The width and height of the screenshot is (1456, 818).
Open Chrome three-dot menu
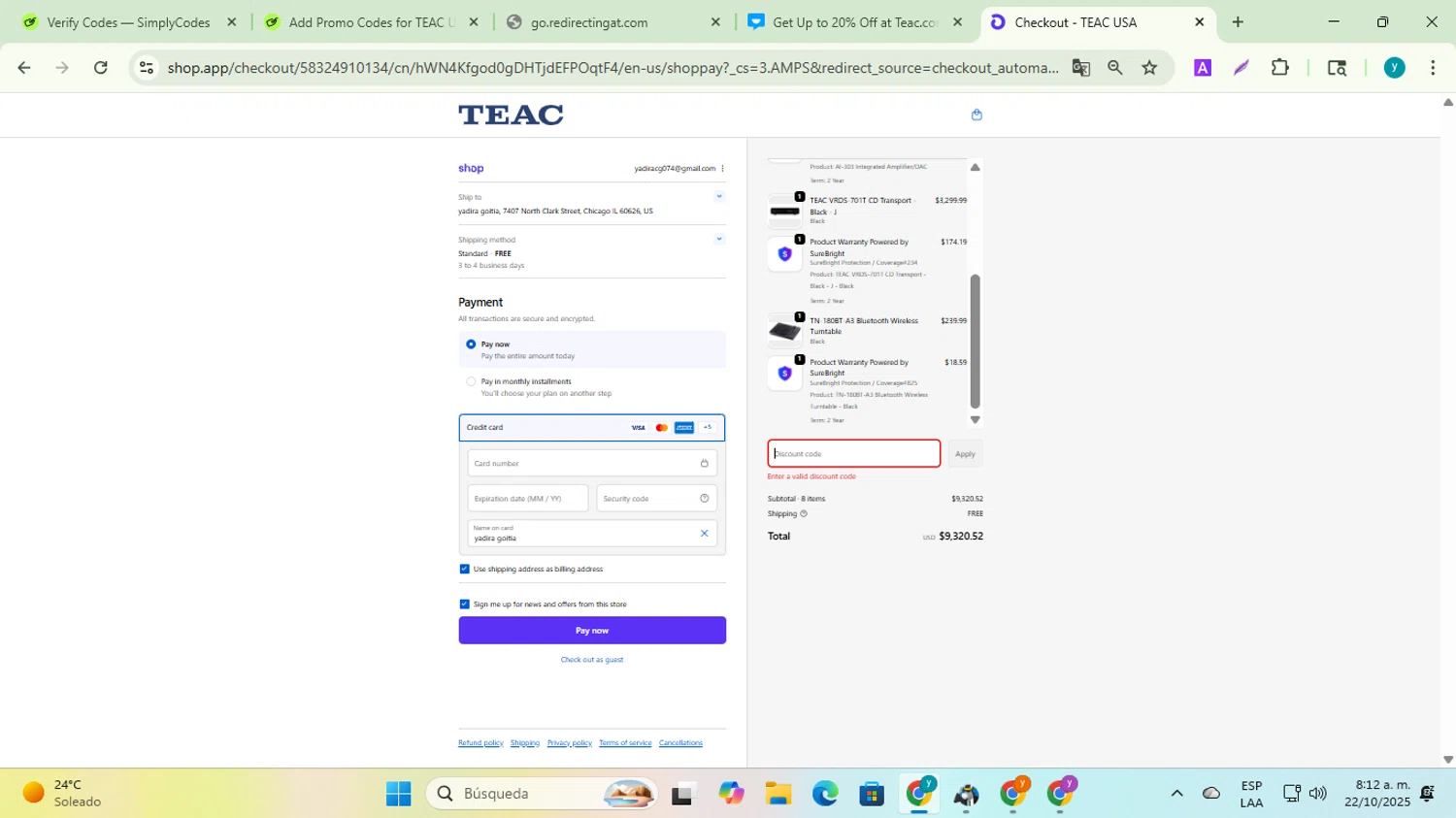(x=1434, y=68)
